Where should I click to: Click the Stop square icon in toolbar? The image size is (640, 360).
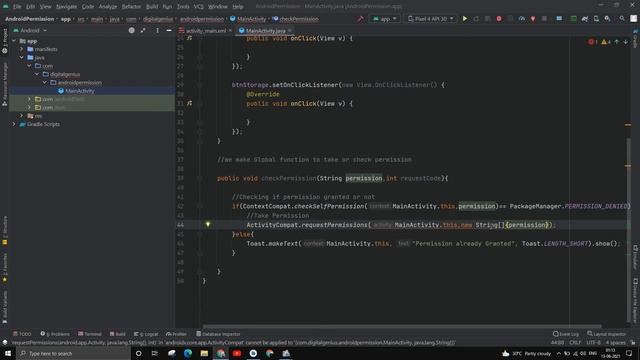[544, 19]
